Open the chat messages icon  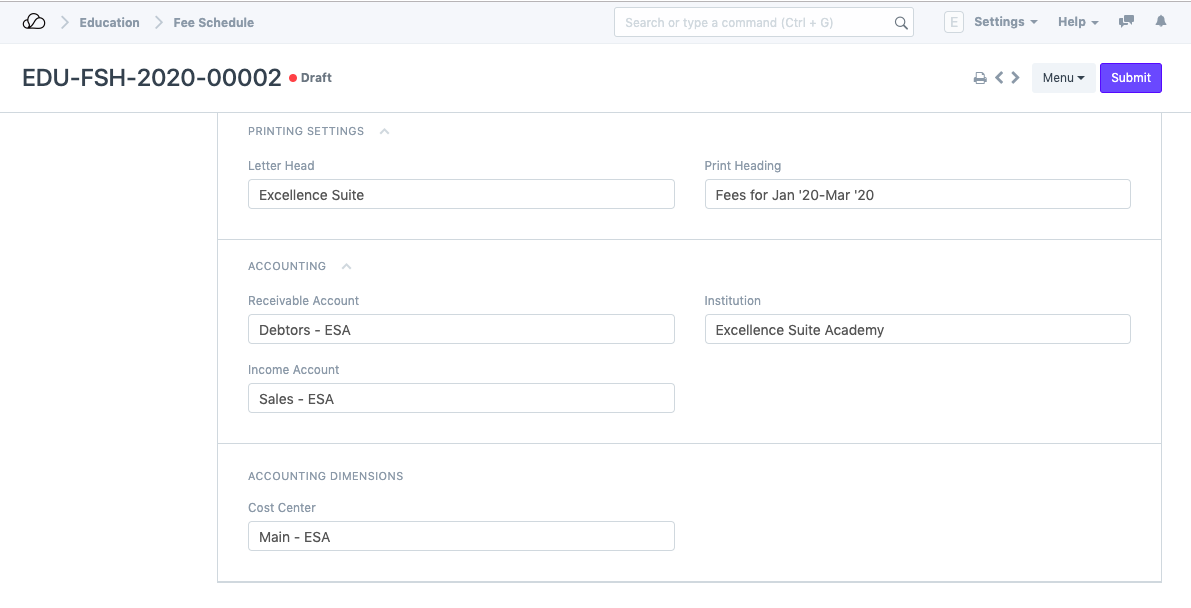[x=1127, y=22]
